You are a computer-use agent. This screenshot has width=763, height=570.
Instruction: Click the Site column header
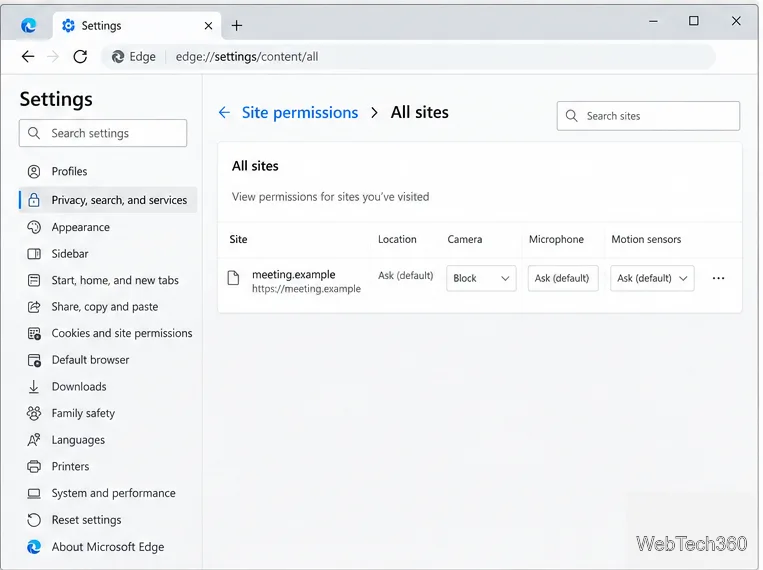pos(238,239)
